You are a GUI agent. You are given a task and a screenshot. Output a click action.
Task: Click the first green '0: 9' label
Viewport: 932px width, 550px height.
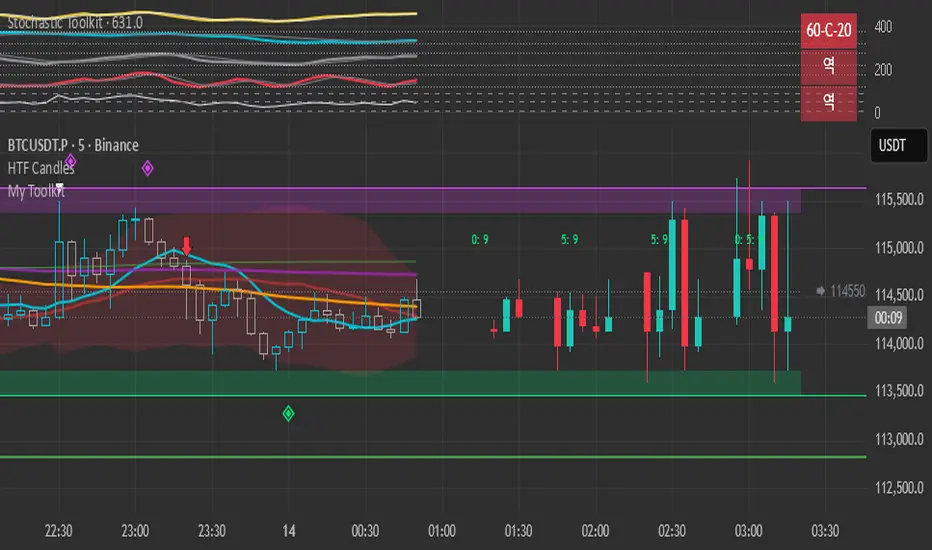click(x=480, y=240)
